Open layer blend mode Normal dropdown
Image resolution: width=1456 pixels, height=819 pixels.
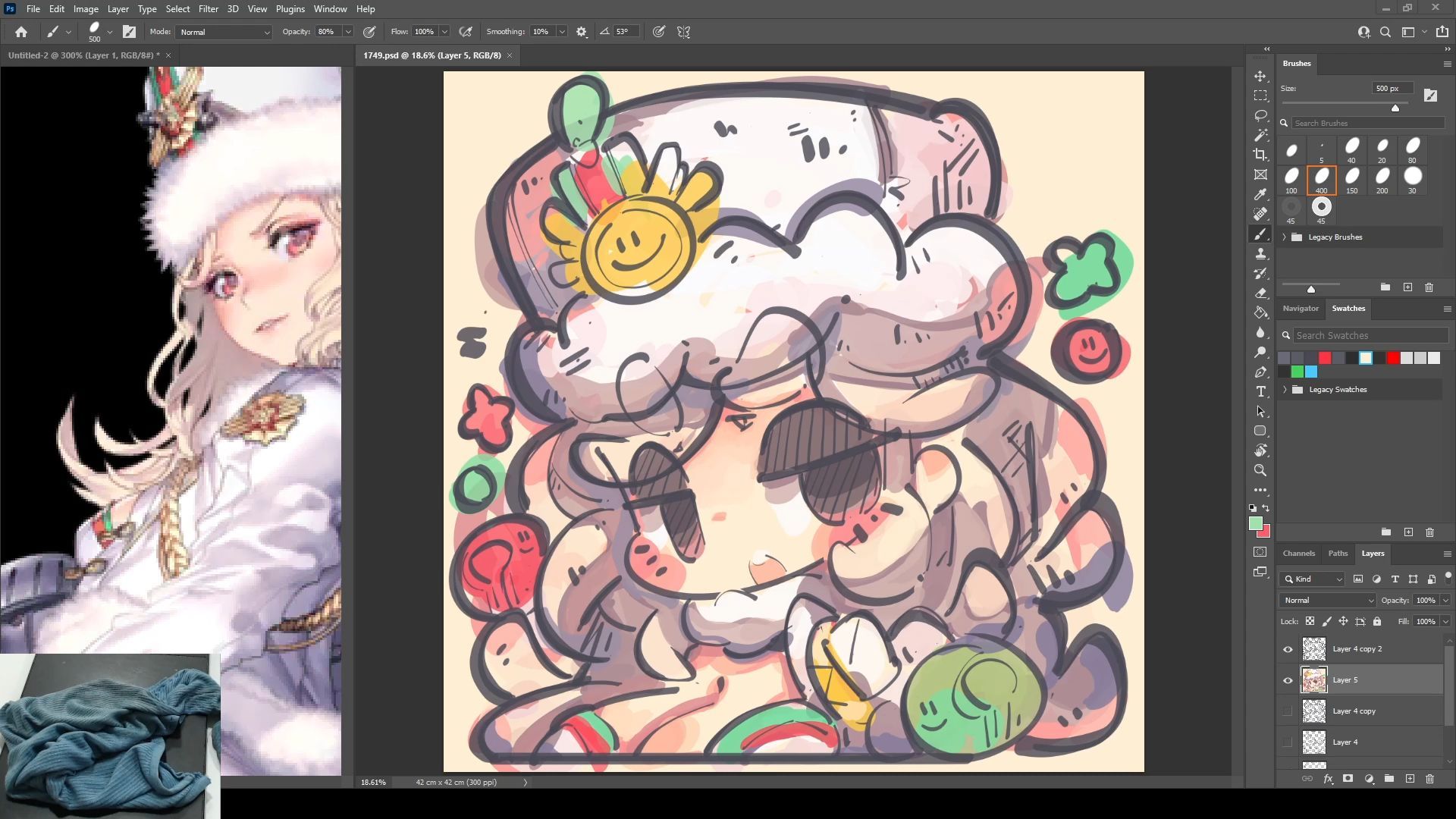[x=1327, y=600]
